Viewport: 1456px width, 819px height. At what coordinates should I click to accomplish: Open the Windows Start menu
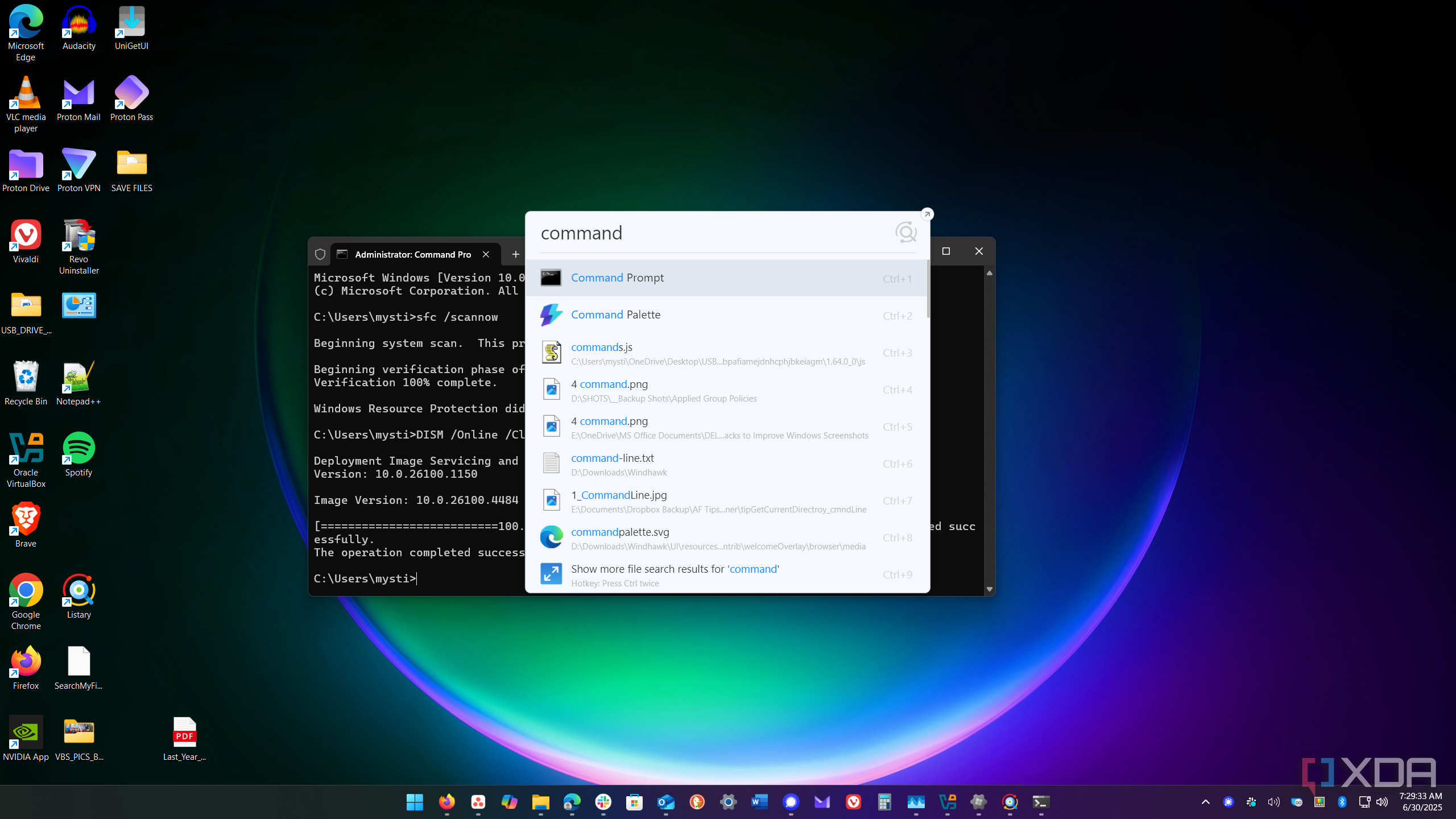[415, 802]
